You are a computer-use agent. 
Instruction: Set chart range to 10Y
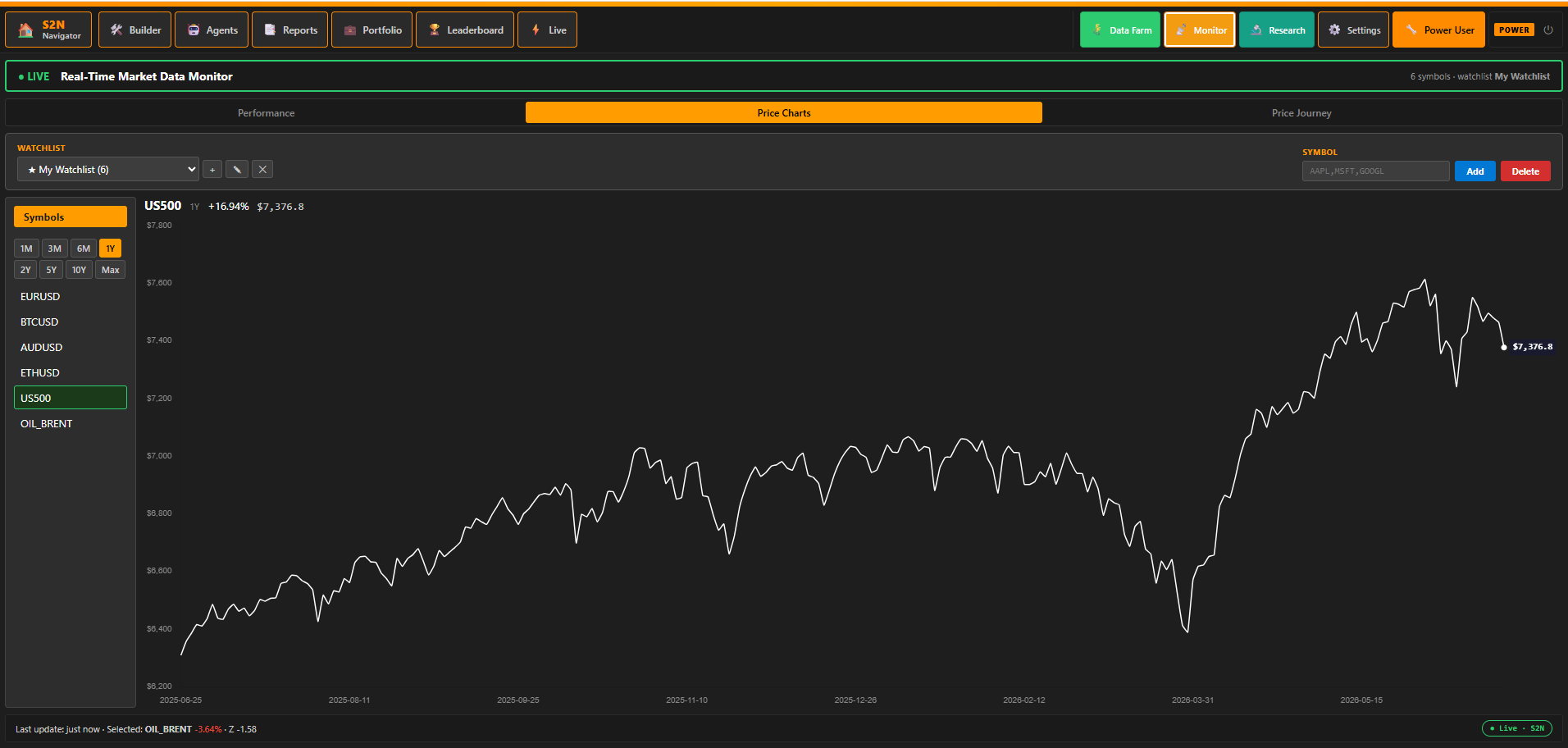79,269
